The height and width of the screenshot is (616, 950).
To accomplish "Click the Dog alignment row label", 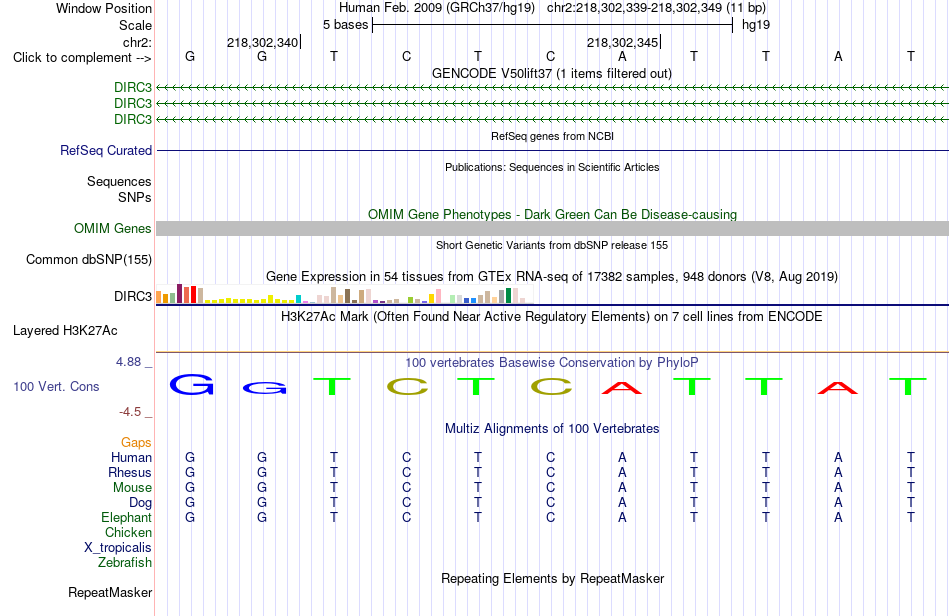I will click(x=140, y=503).
